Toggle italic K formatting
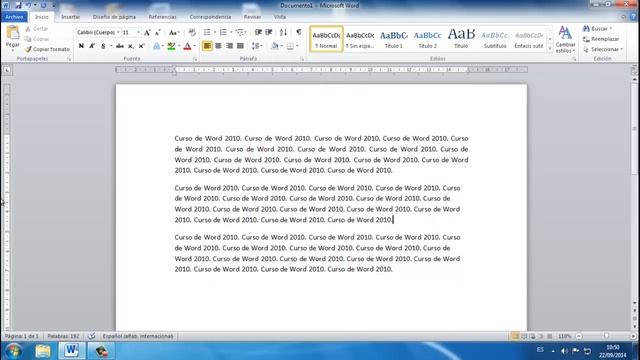This screenshot has height=360, width=640. coord(92,46)
